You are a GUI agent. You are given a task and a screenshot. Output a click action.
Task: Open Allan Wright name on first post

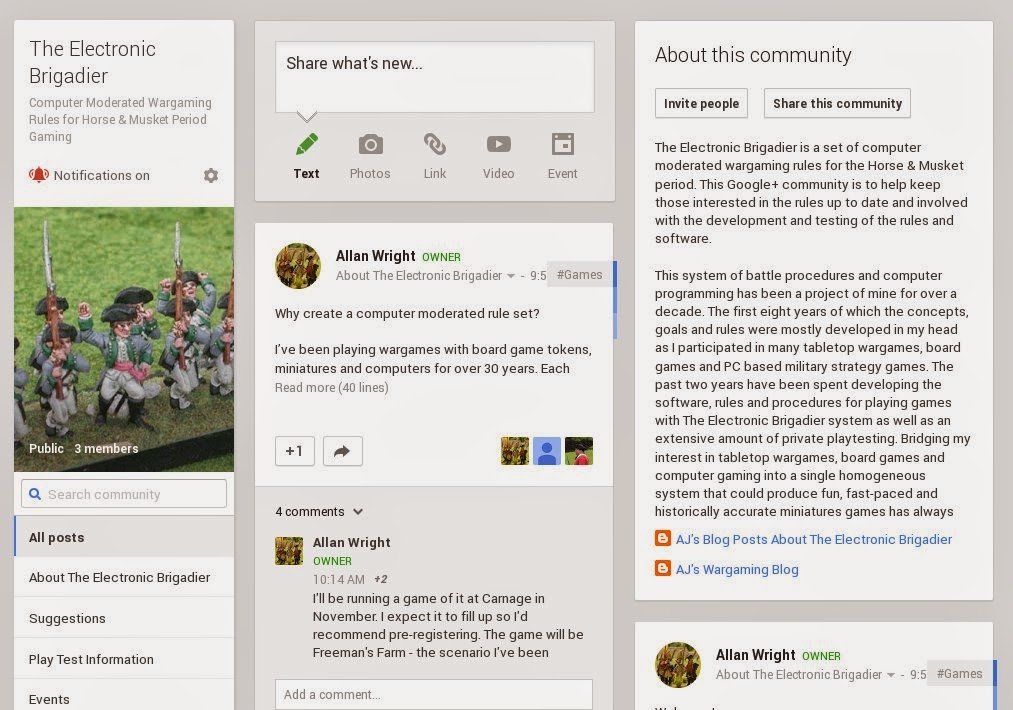[x=375, y=256]
